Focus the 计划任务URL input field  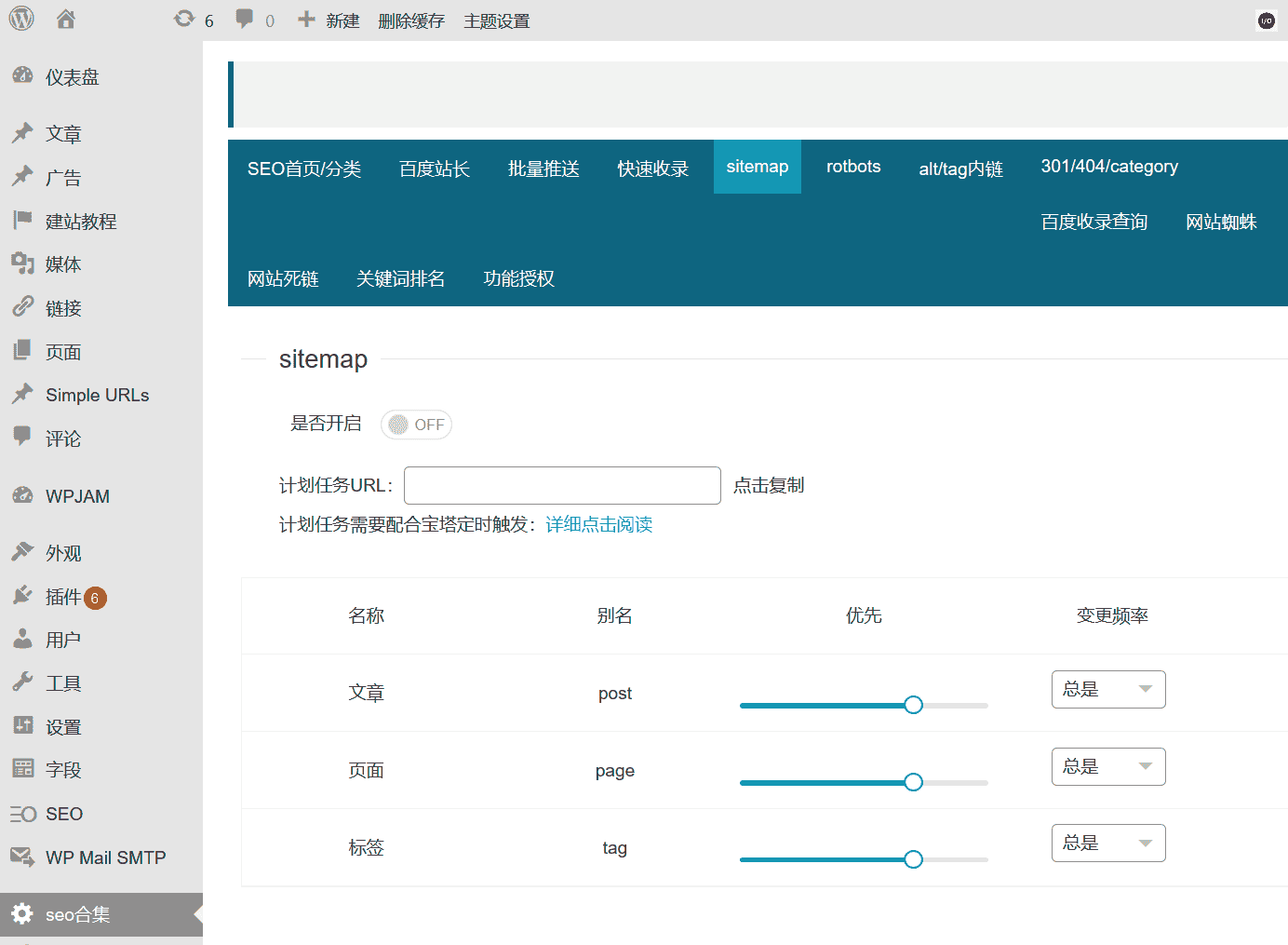[562, 485]
